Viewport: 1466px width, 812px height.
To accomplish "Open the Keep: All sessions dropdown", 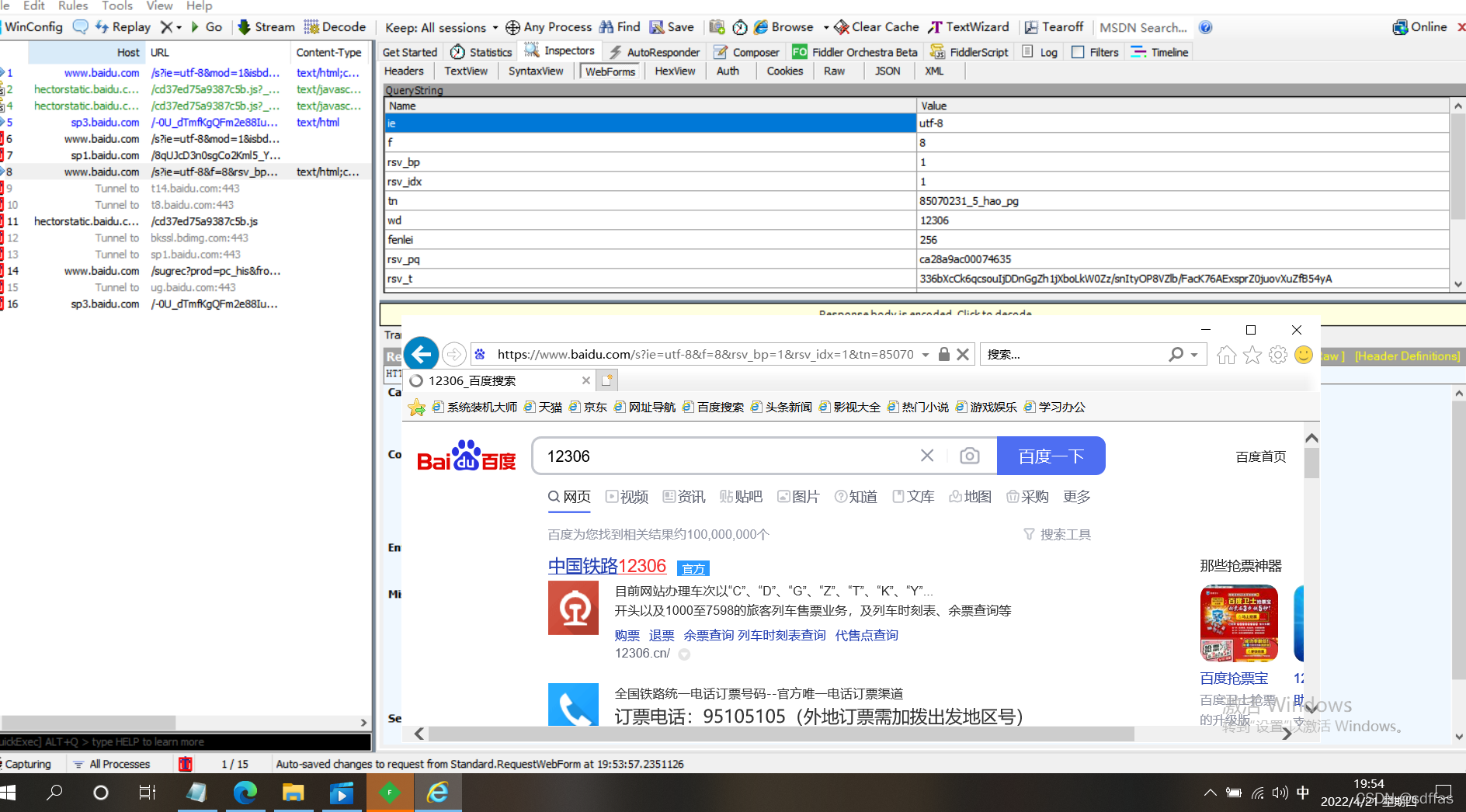I will coord(441,28).
